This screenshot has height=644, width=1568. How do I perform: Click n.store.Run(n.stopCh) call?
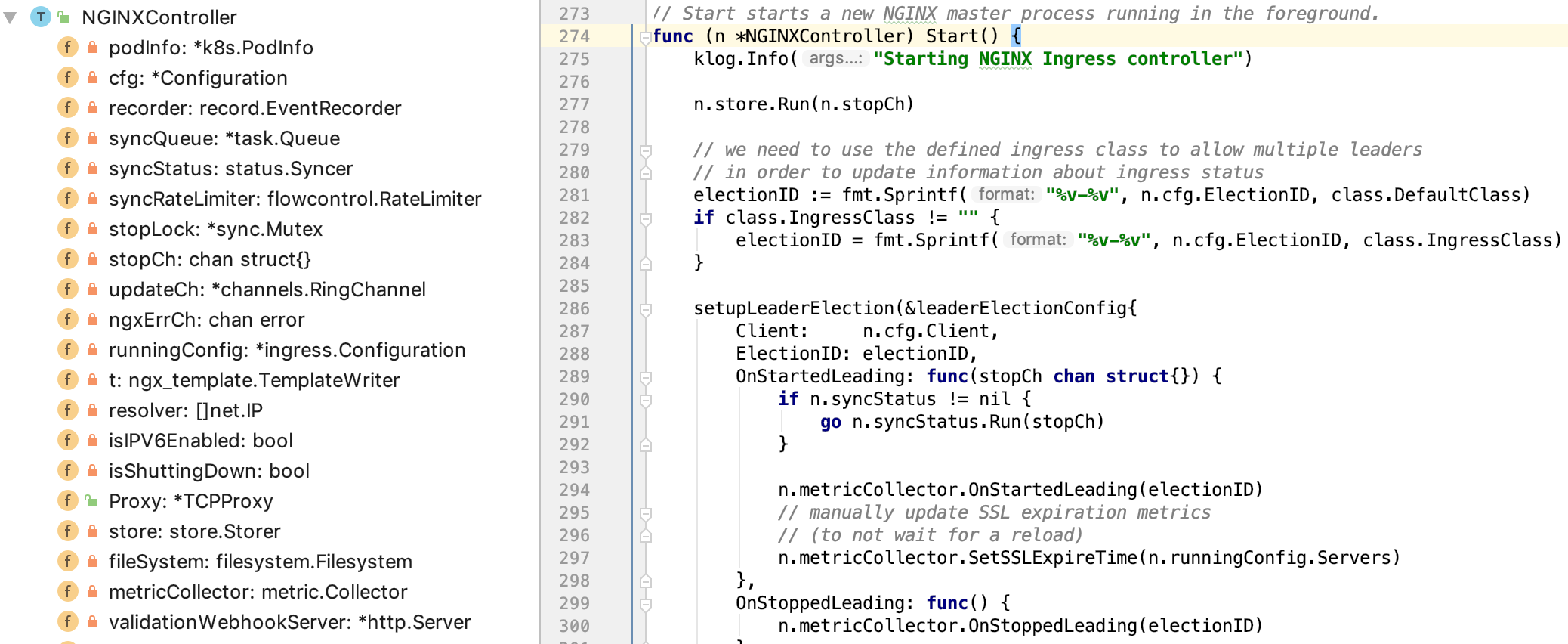click(x=804, y=104)
